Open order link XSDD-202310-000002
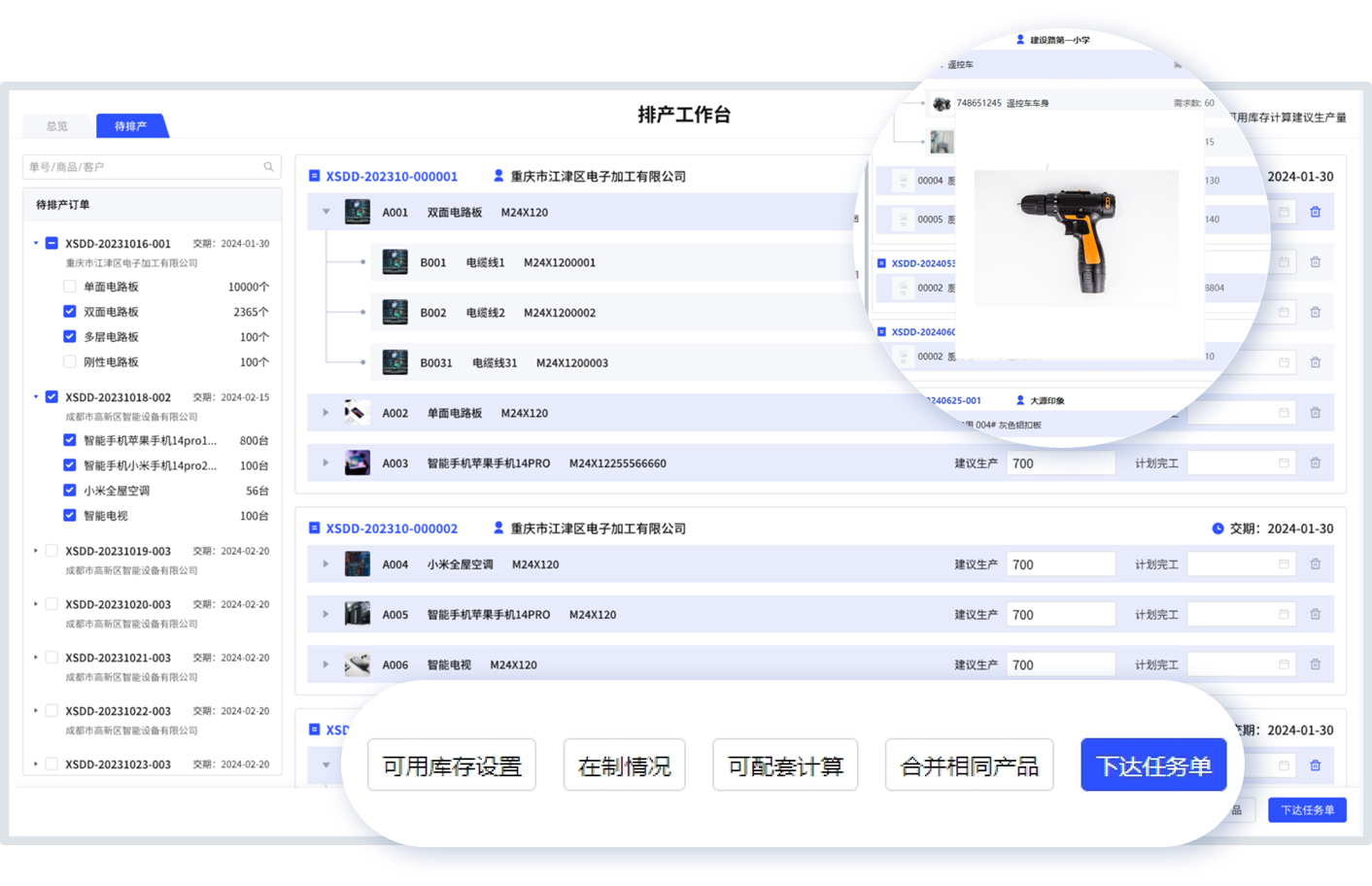 pos(392,528)
